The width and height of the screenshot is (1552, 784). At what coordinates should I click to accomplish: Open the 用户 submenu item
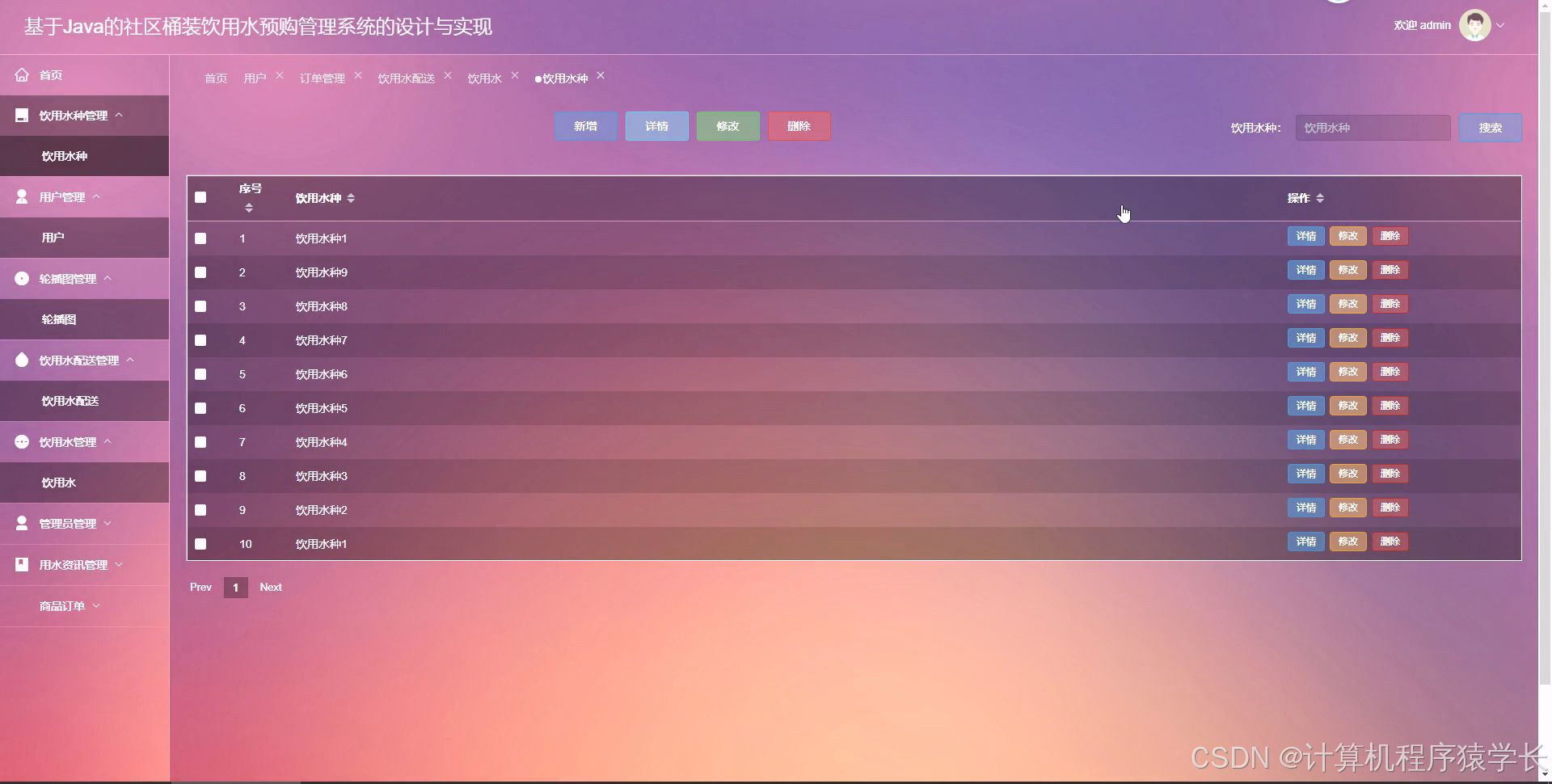coord(84,238)
